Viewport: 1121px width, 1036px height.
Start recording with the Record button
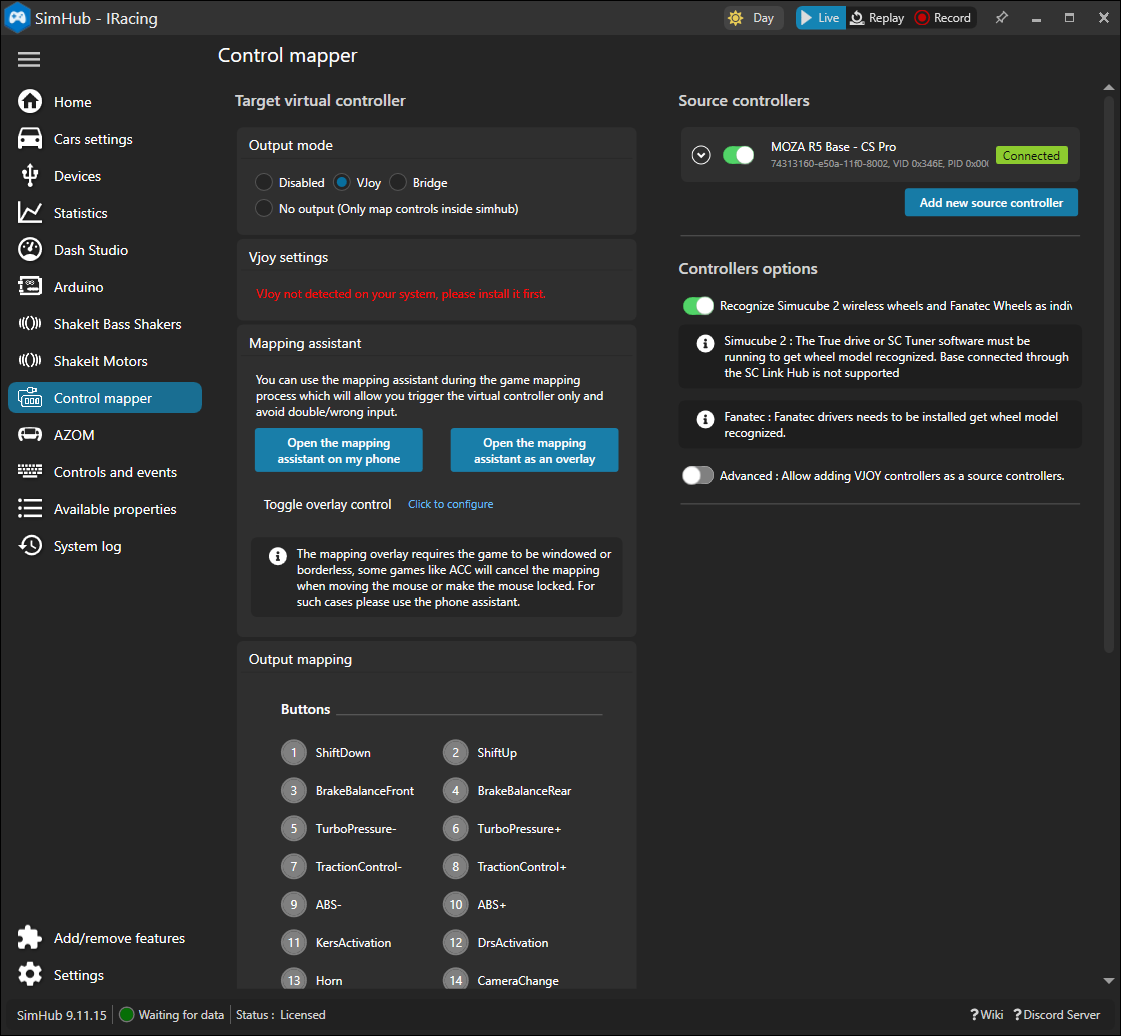point(943,18)
